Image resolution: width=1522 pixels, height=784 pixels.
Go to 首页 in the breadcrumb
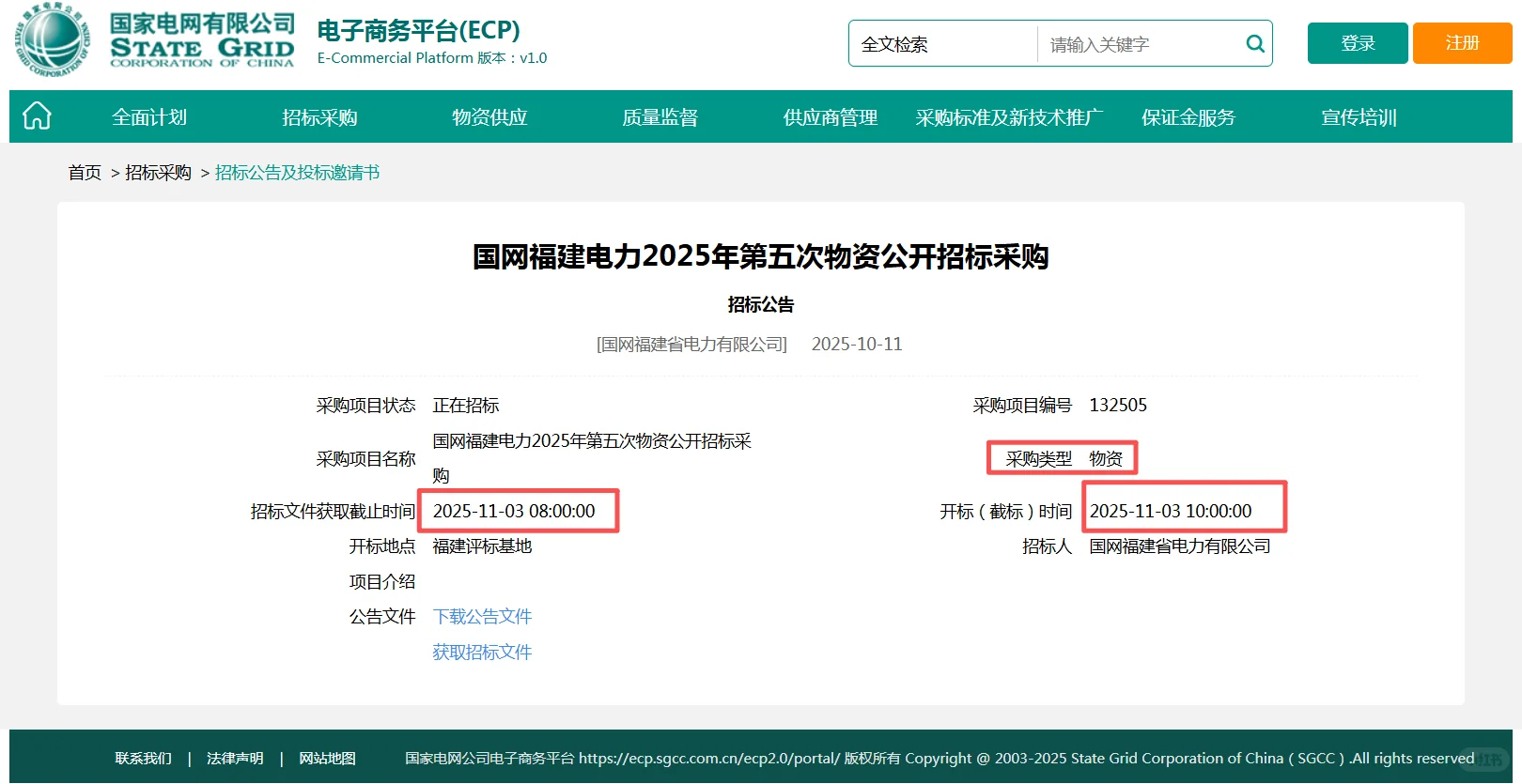[x=85, y=172]
